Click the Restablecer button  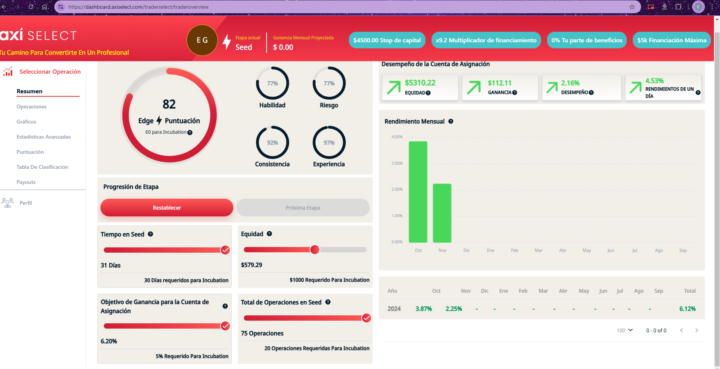(167, 207)
